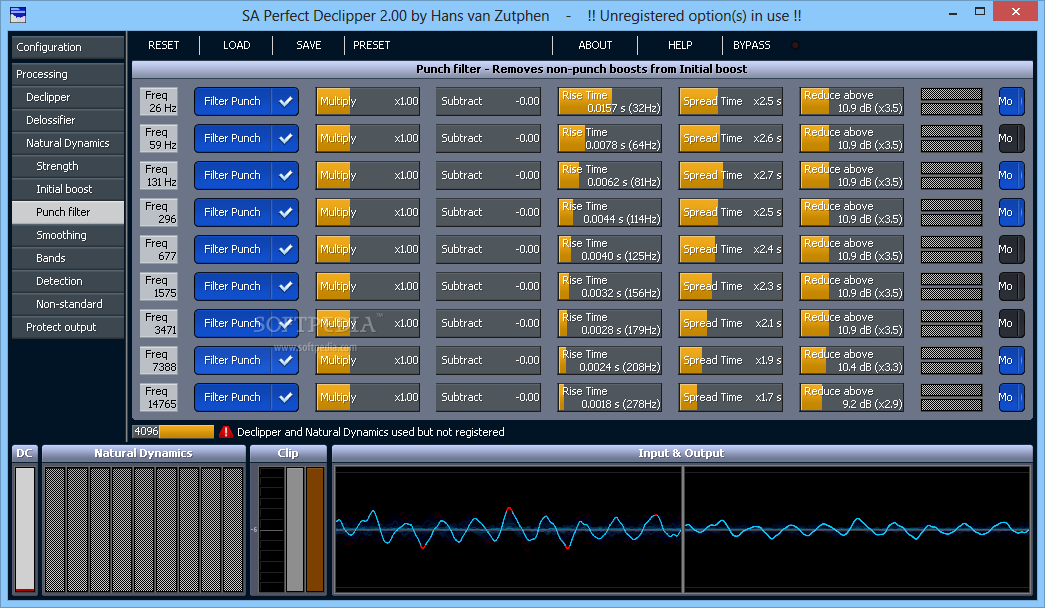The width and height of the screenshot is (1045, 608).
Task: Toggle Filter Punch for the 296 band
Action: (246, 213)
